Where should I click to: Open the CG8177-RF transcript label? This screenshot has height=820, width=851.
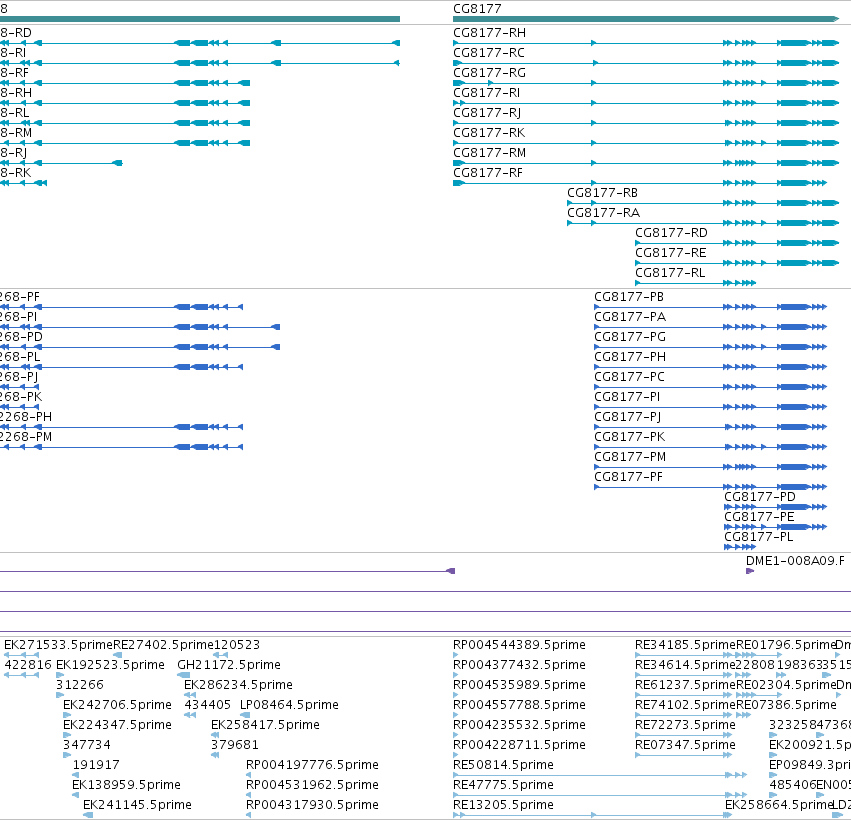[x=488, y=174]
